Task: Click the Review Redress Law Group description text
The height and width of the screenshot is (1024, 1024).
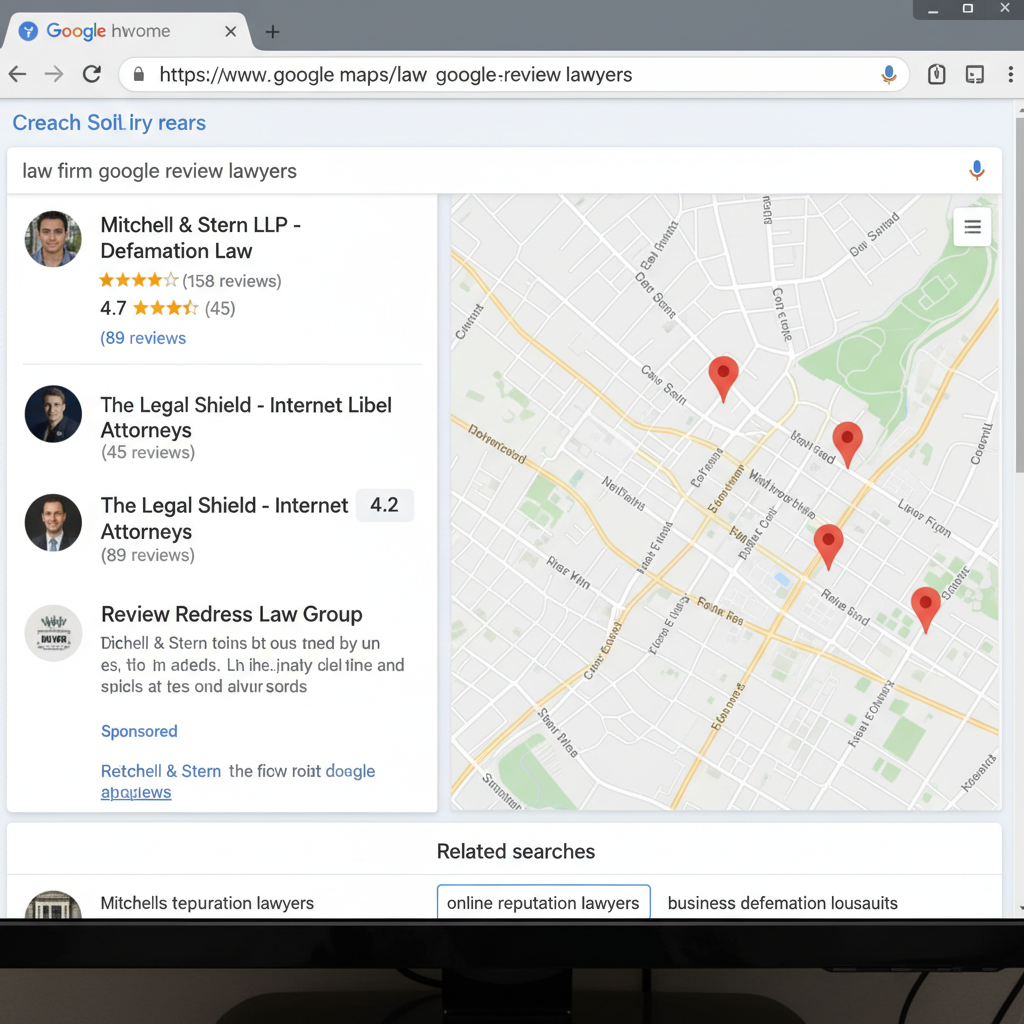Action: [252, 665]
